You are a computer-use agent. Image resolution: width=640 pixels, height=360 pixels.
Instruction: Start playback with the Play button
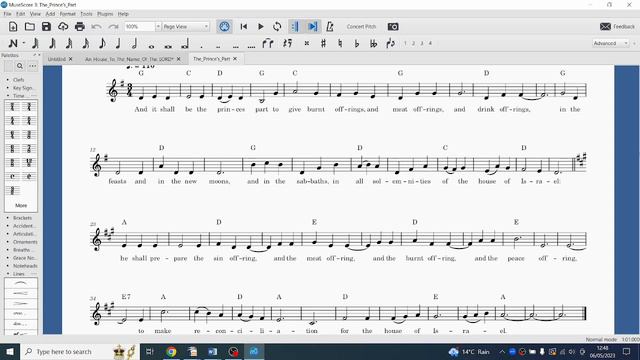tap(260, 27)
